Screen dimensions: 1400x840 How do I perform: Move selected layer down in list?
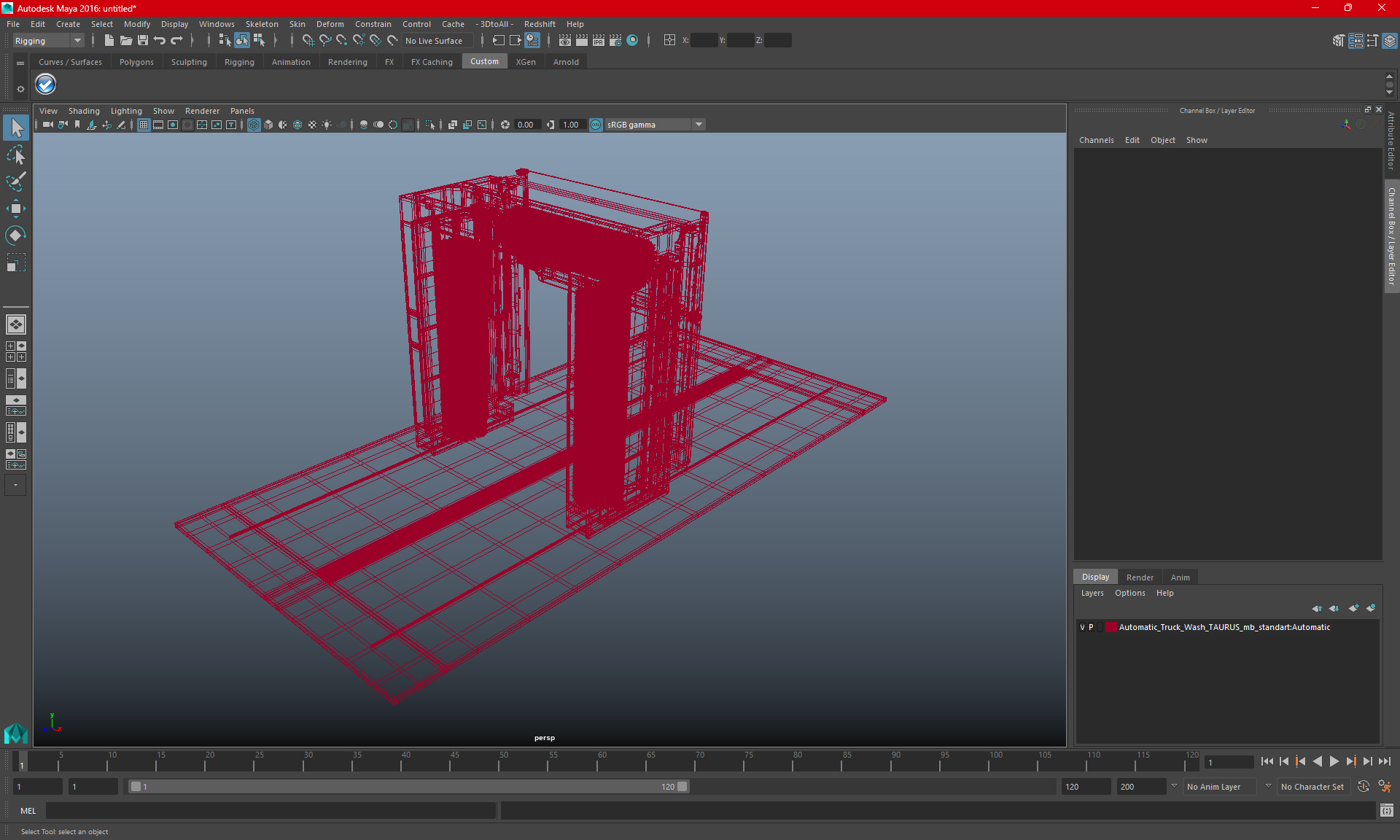(1334, 608)
